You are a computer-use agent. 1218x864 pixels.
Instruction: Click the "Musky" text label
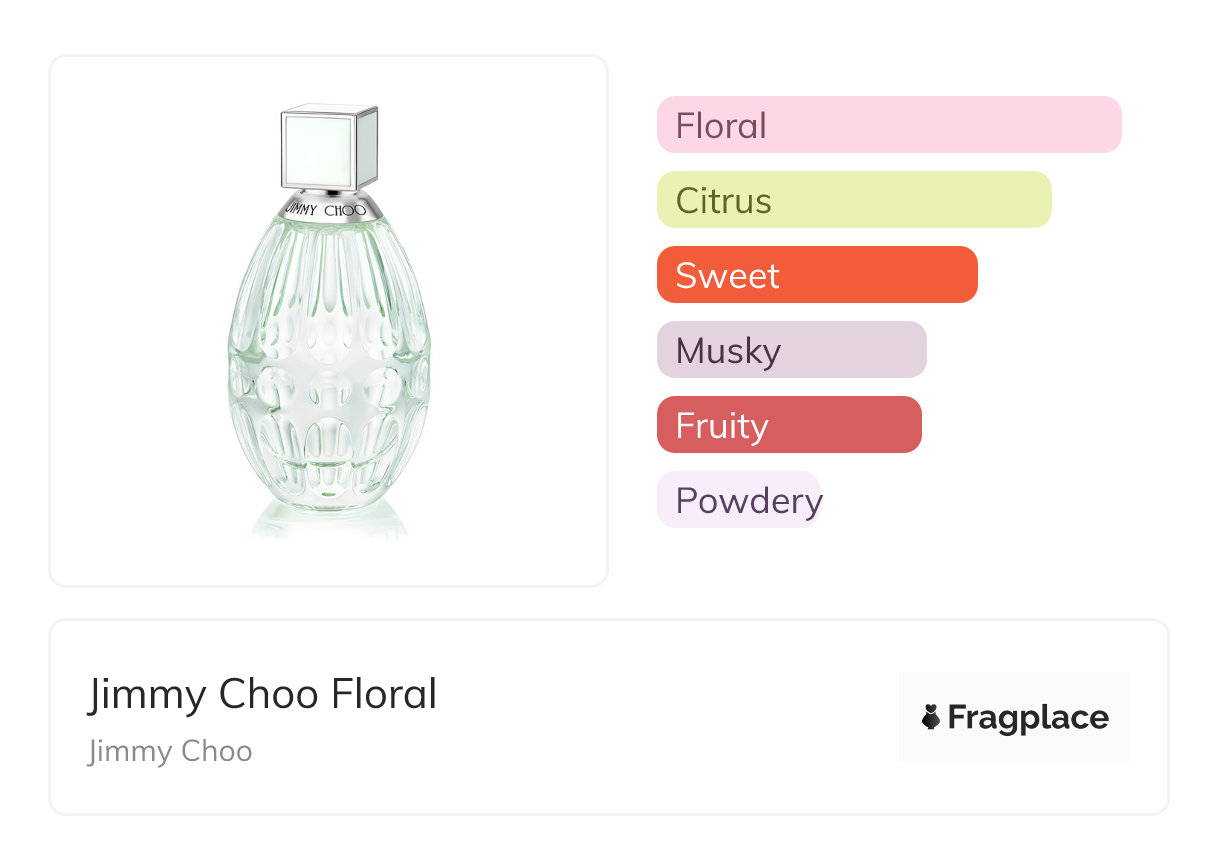pos(728,351)
